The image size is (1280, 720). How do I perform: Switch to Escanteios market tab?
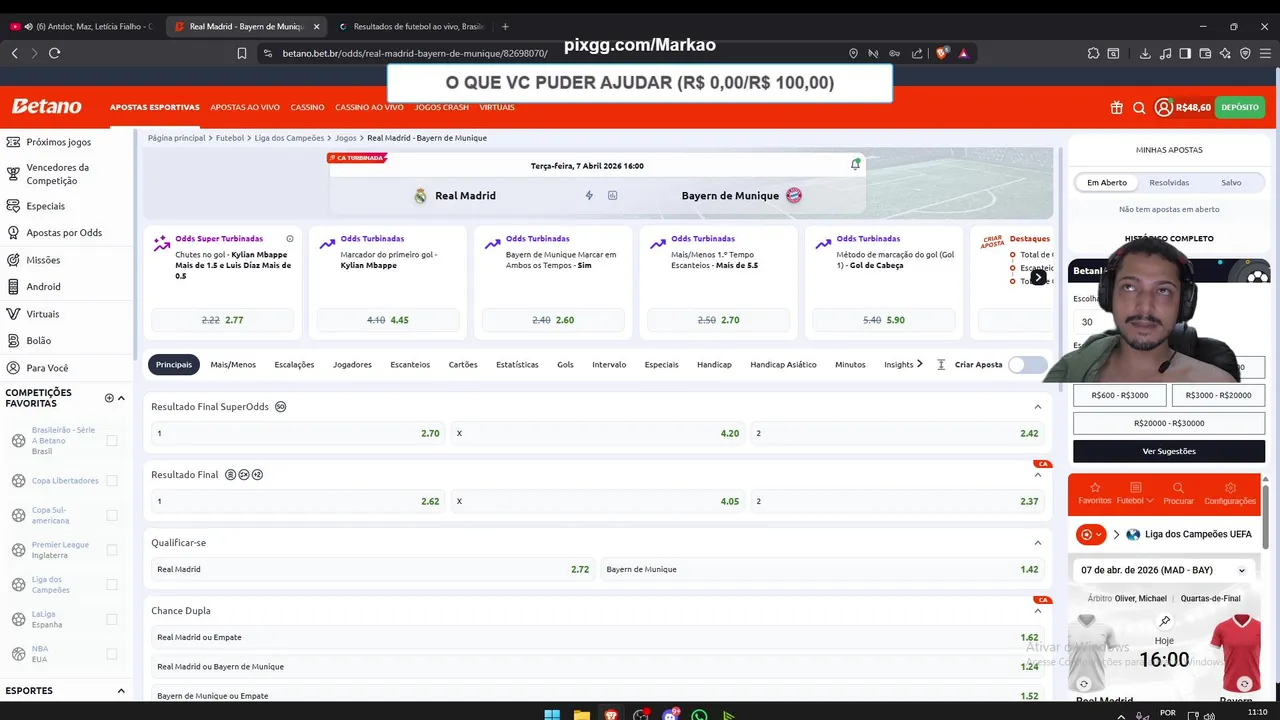pos(410,365)
